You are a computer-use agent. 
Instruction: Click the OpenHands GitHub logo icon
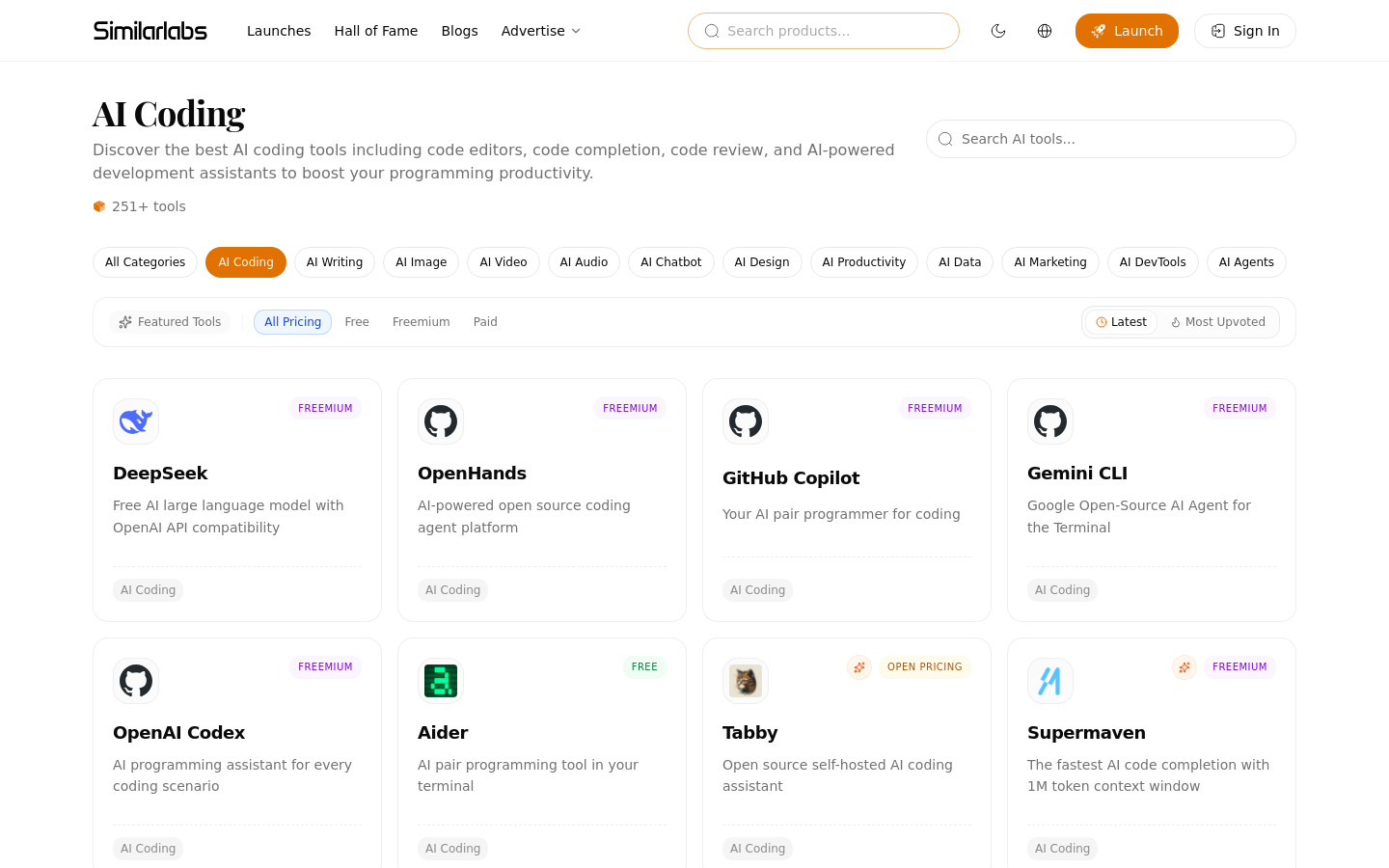[441, 421]
